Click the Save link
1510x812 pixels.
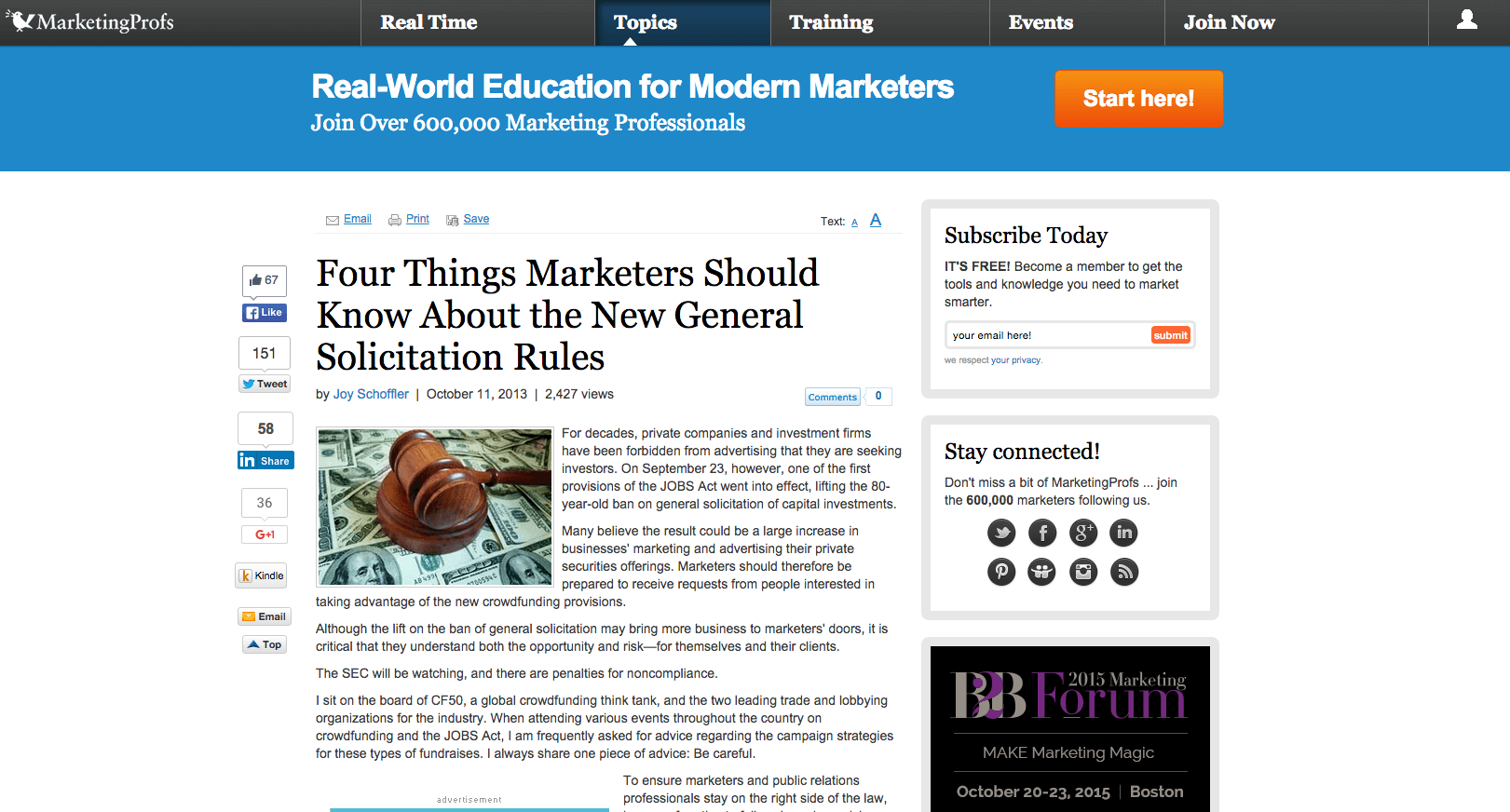pos(476,219)
